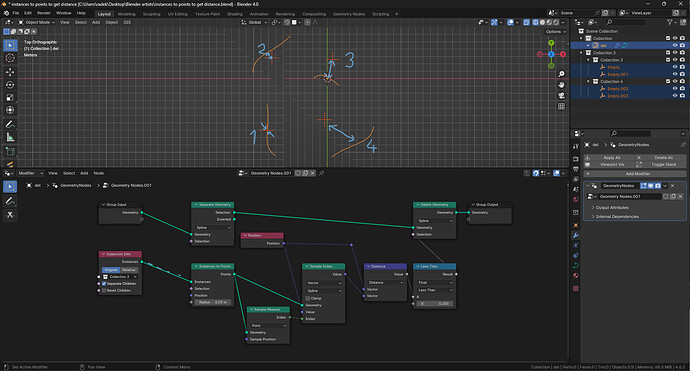The height and width of the screenshot is (371, 690).
Task: Disable render camera icon for Empty.002
Action: [682, 89]
